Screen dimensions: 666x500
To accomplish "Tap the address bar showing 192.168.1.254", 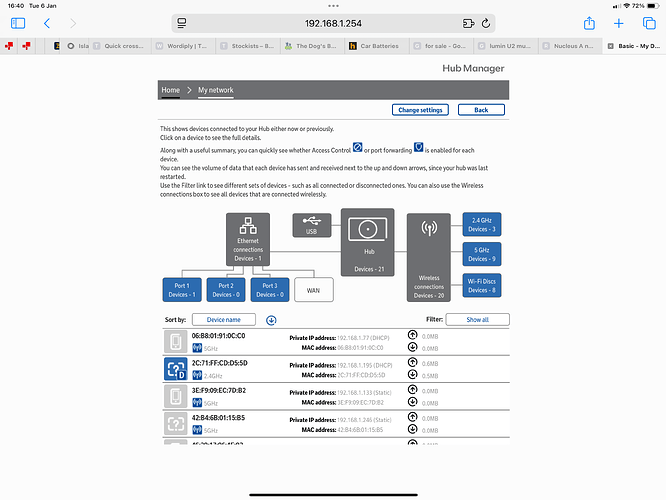I will (332, 22).
